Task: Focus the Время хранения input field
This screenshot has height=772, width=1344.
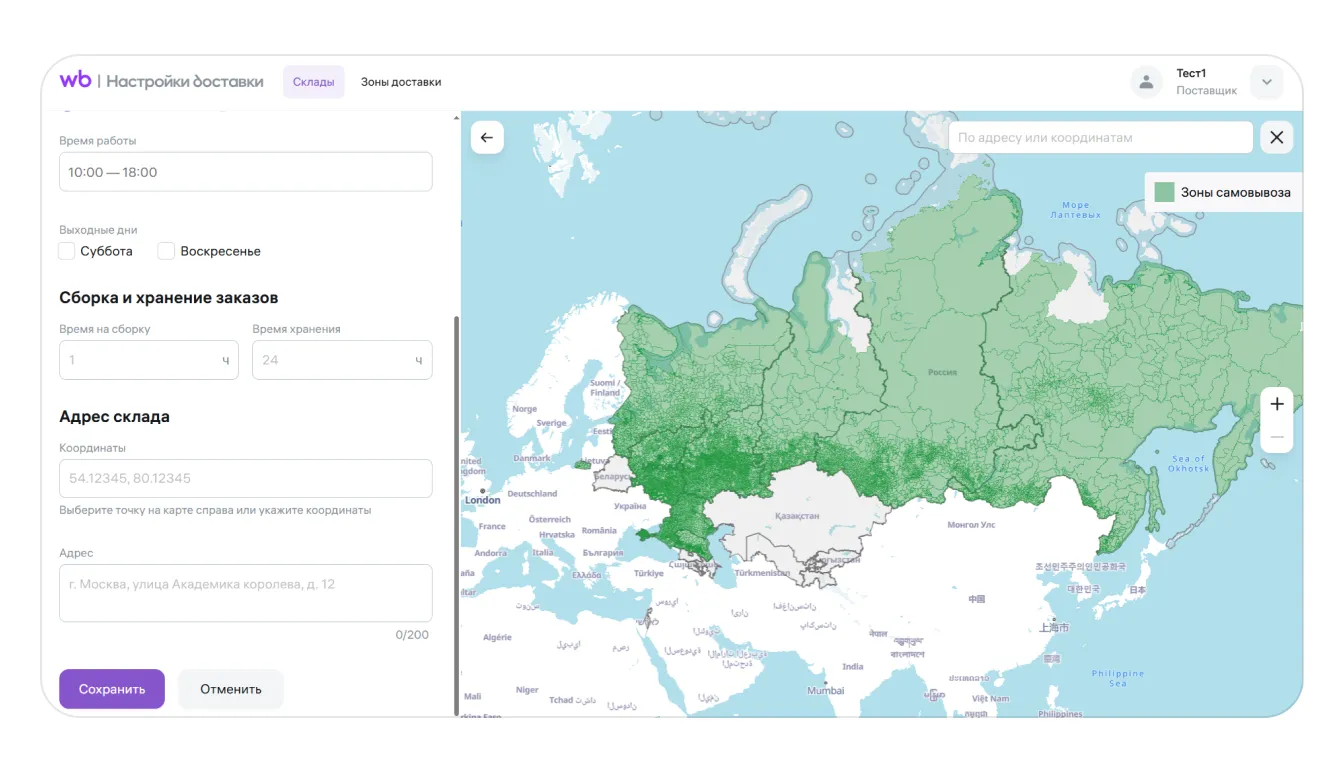Action: click(x=334, y=360)
